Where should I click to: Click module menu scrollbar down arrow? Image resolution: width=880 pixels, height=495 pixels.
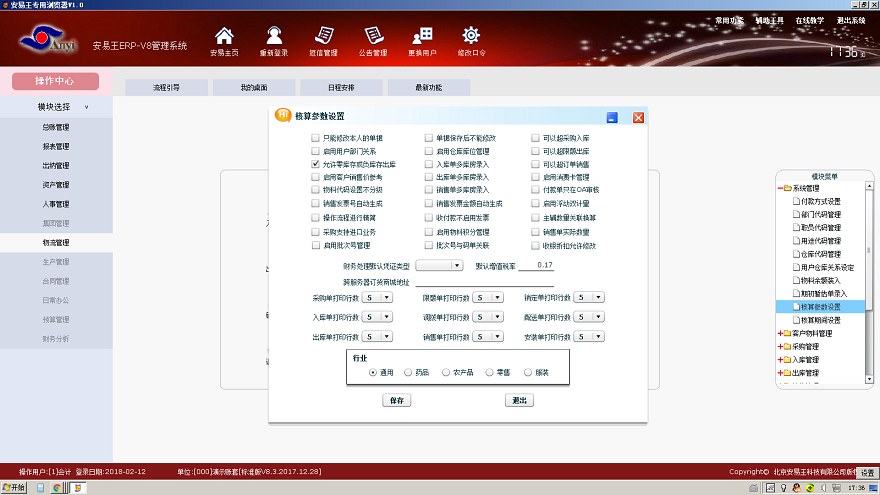pyautogui.click(x=869, y=379)
